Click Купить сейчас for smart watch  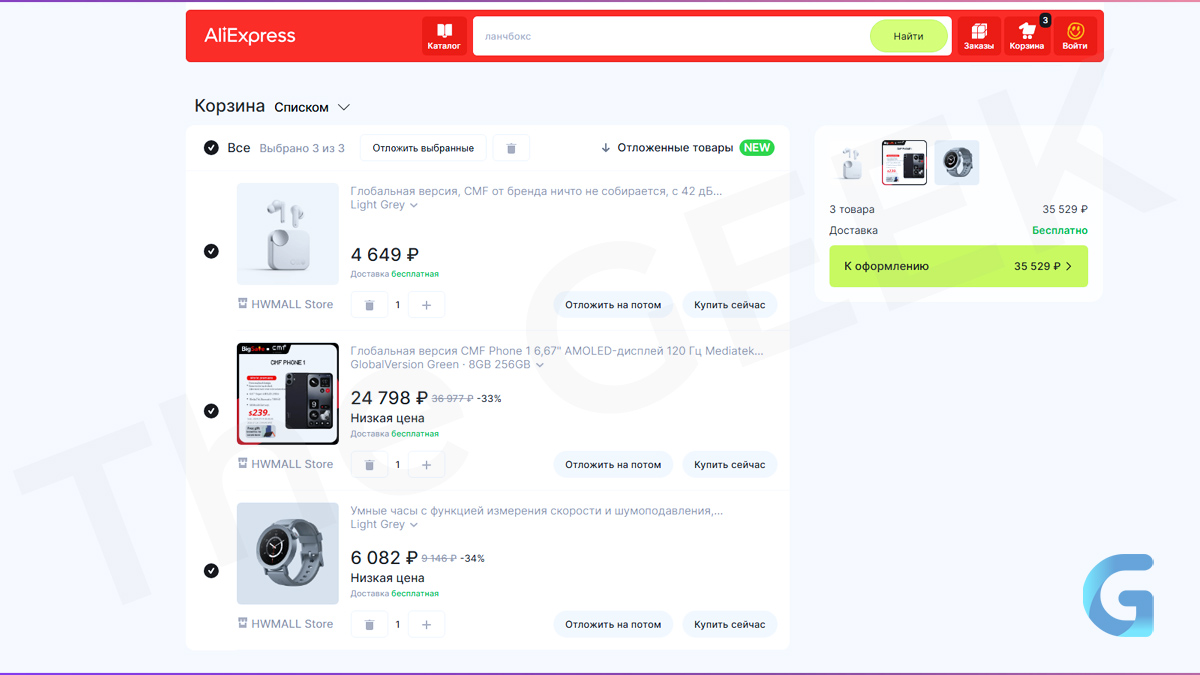[730, 625]
